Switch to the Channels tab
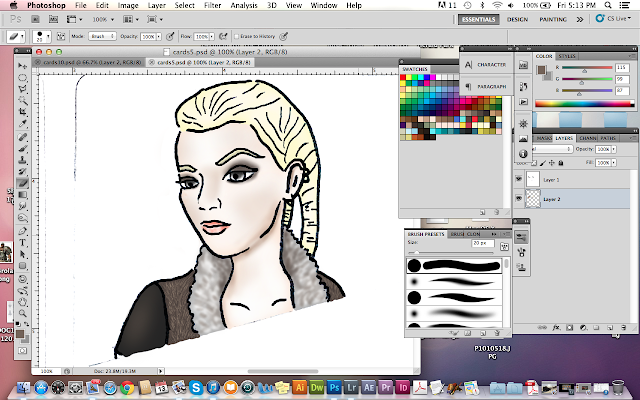The width and height of the screenshot is (640, 400). 587,138
